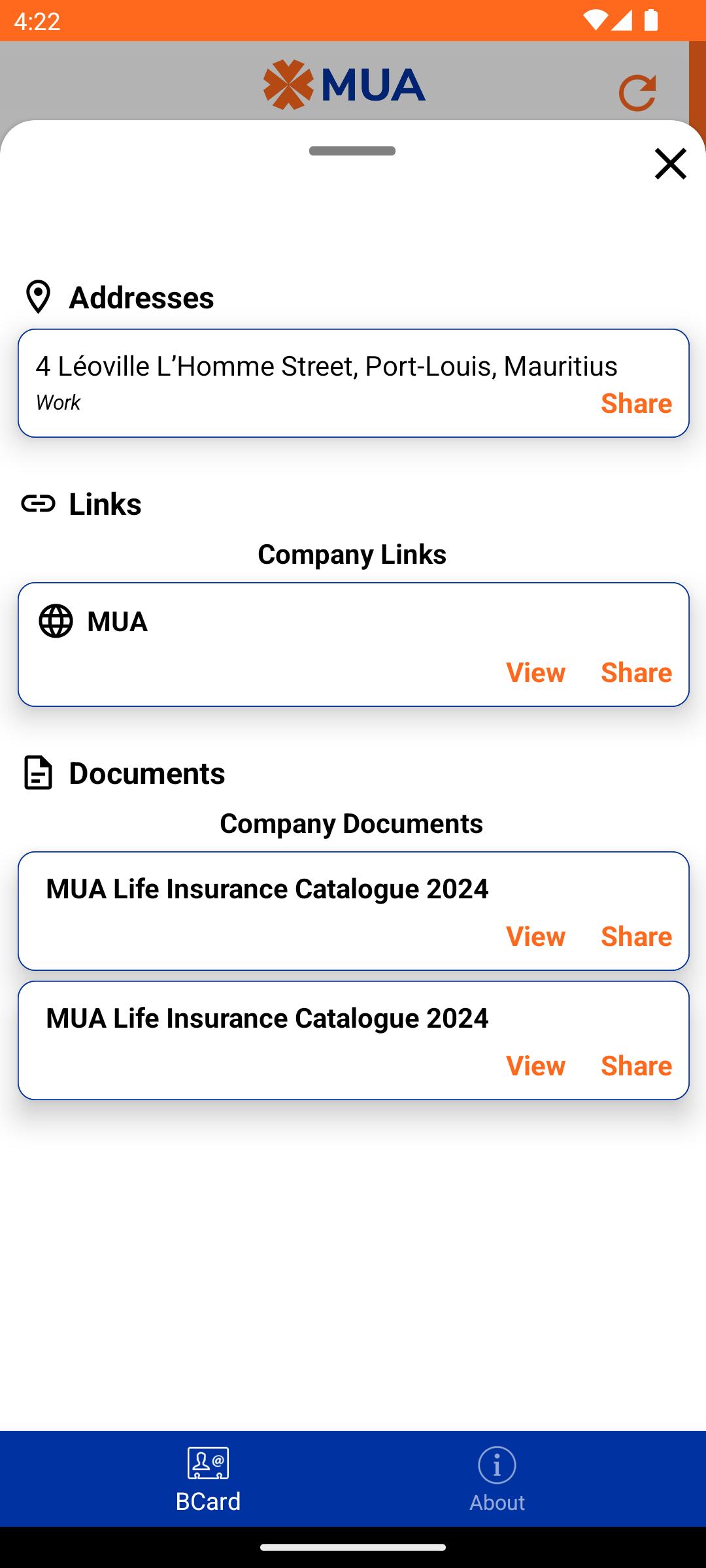The width and height of the screenshot is (706, 1568).
Task: Share the first Life Insurance Catalogue 2024
Action: (x=636, y=936)
